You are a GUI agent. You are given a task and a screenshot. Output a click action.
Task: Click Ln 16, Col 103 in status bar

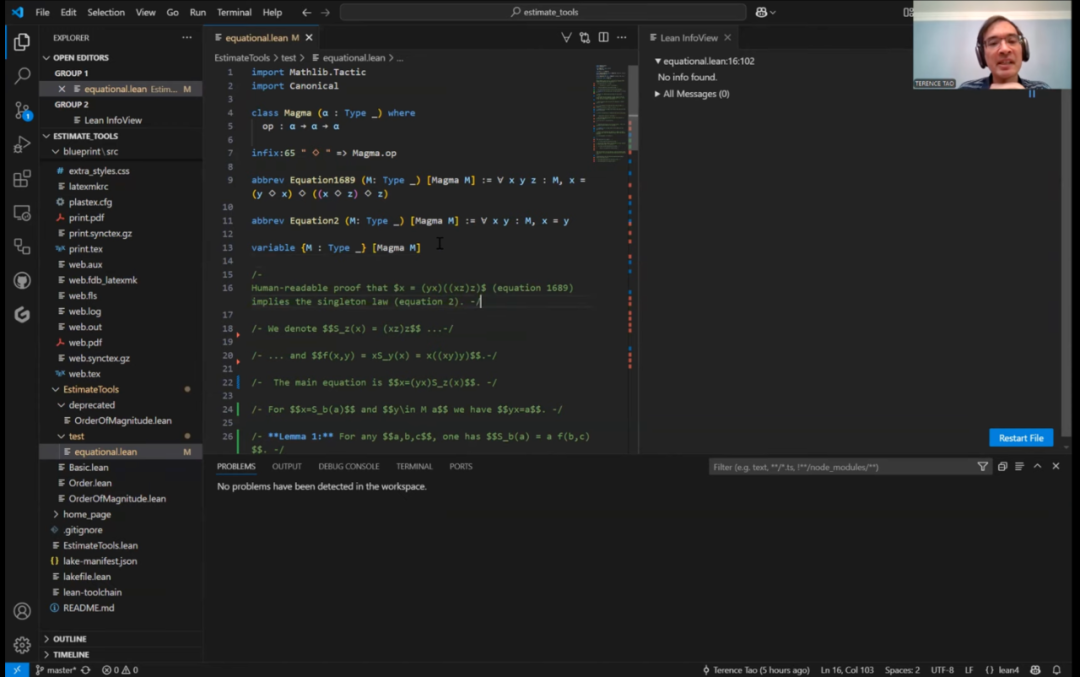[x=847, y=669]
